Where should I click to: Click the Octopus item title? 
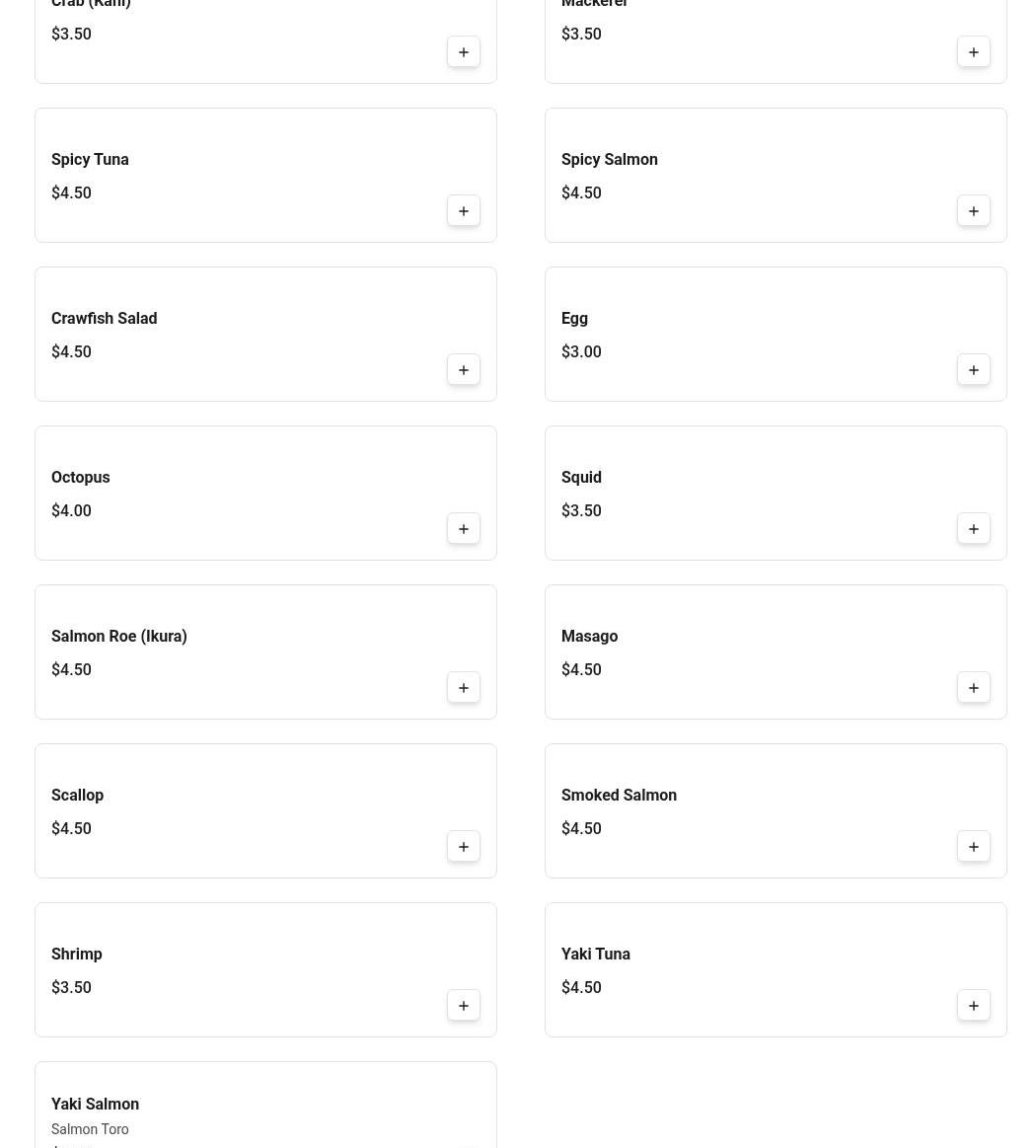click(80, 478)
